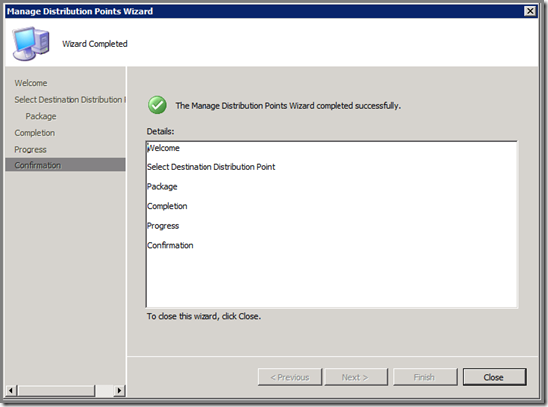The image size is (548, 407).
Task: Click the 'Details:' label
Action: tap(160, 131)
